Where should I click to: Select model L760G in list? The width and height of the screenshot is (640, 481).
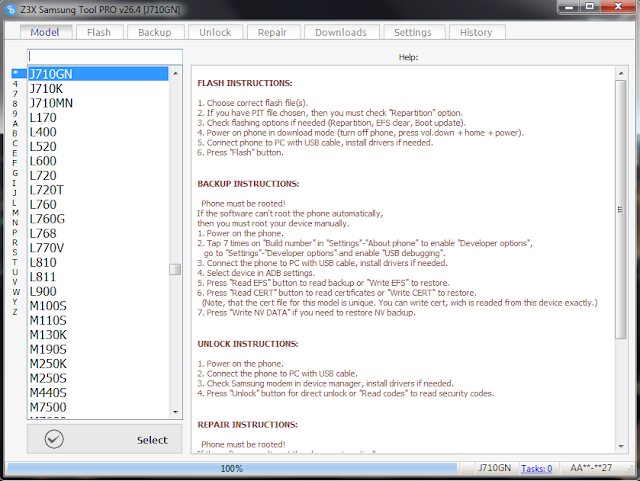(x=98, y=219)
